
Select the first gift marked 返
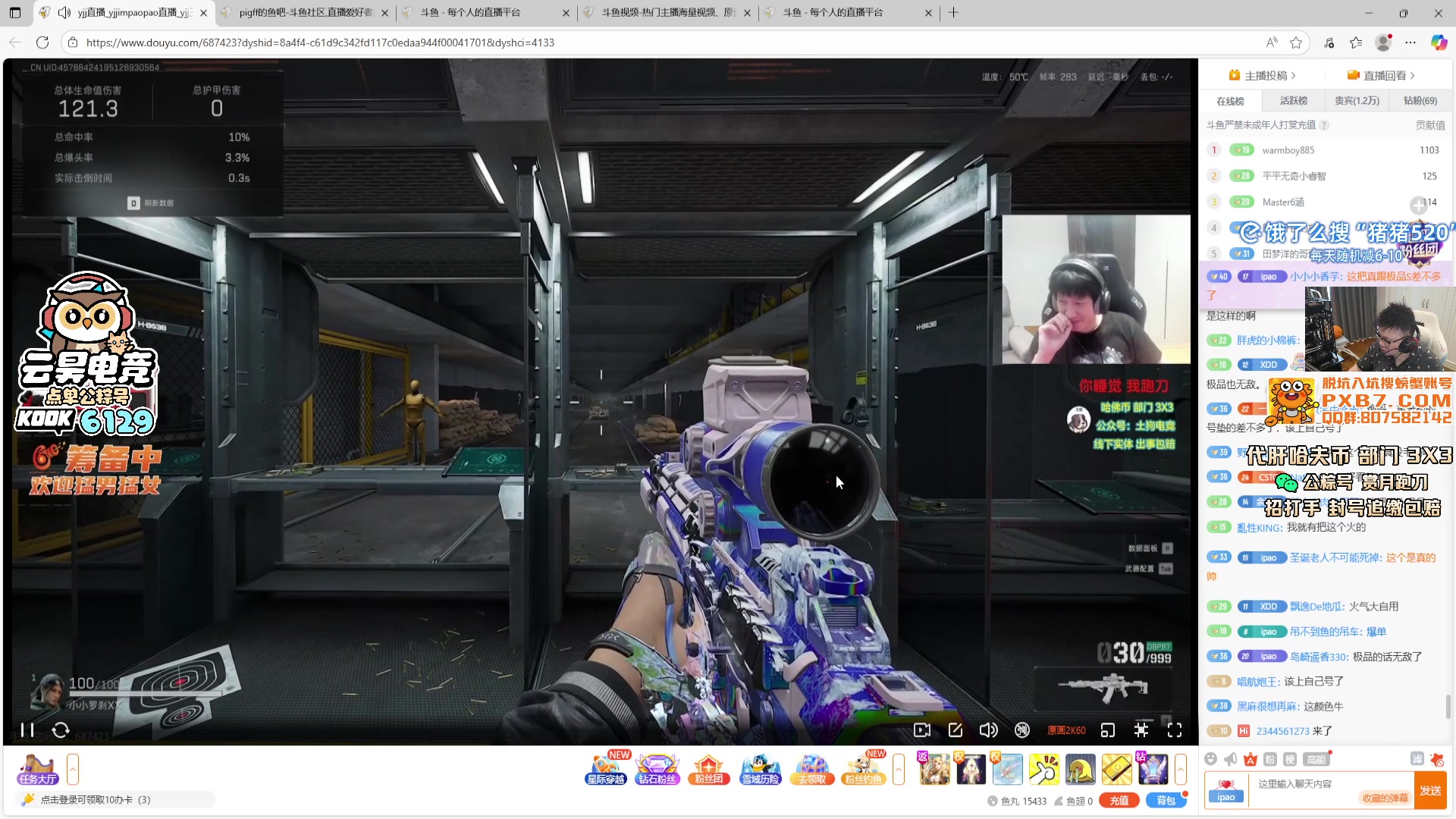pos(934,769)
